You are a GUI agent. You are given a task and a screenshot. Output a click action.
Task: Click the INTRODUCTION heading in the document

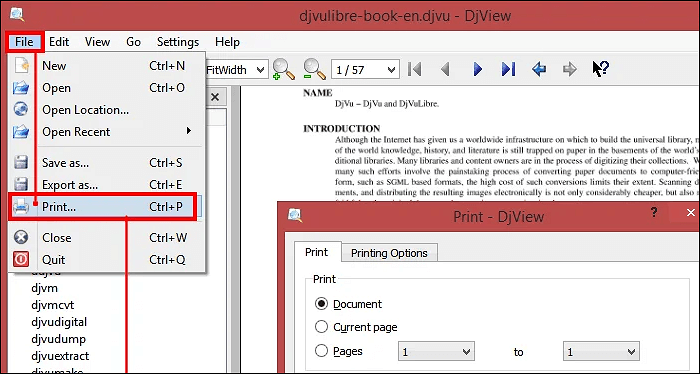tap(342, 129)
